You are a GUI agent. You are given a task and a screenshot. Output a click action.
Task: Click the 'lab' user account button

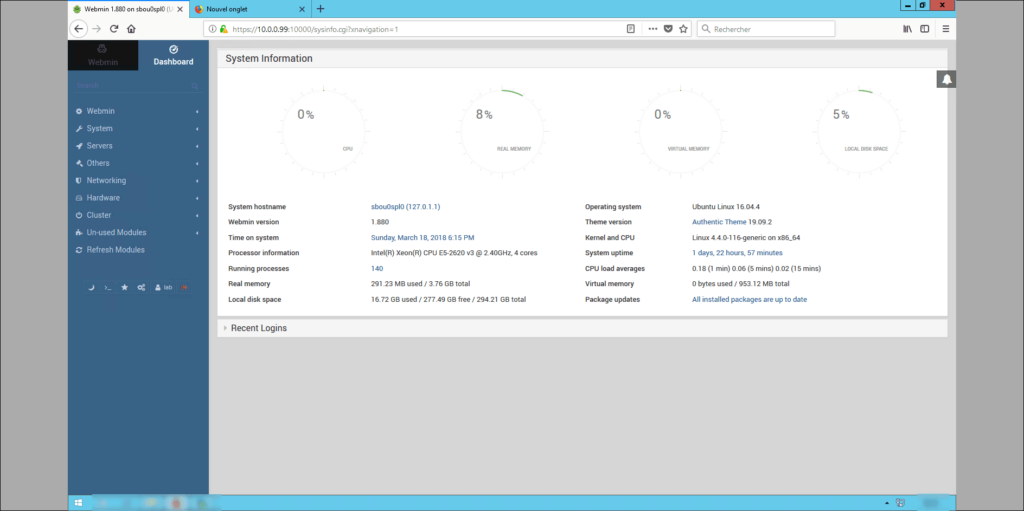[x=163, y=287]
